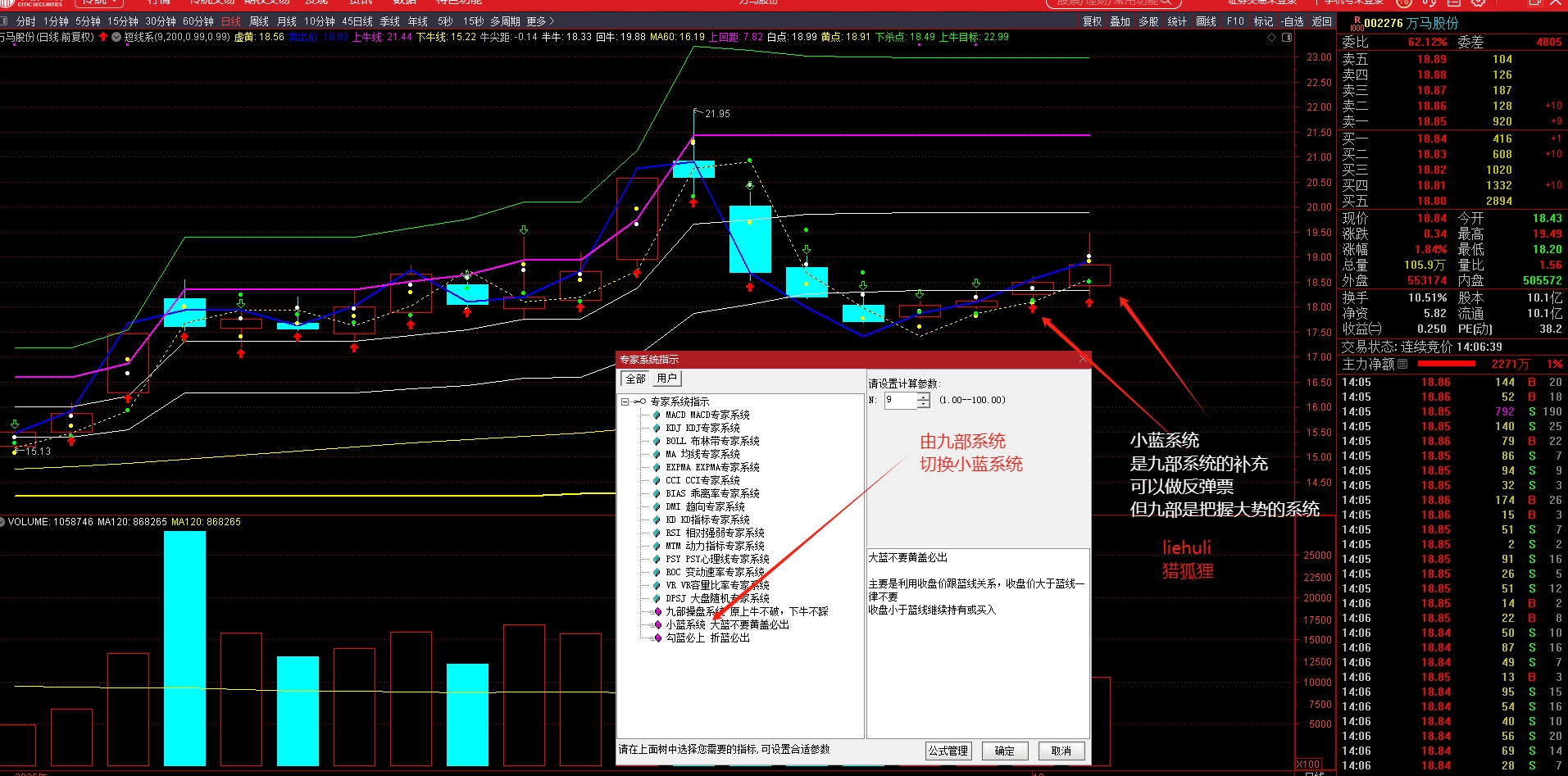The image size is (1568, 776).
Task: Switch to the 用户 tab in dialog
Action: tap(667, 378)
